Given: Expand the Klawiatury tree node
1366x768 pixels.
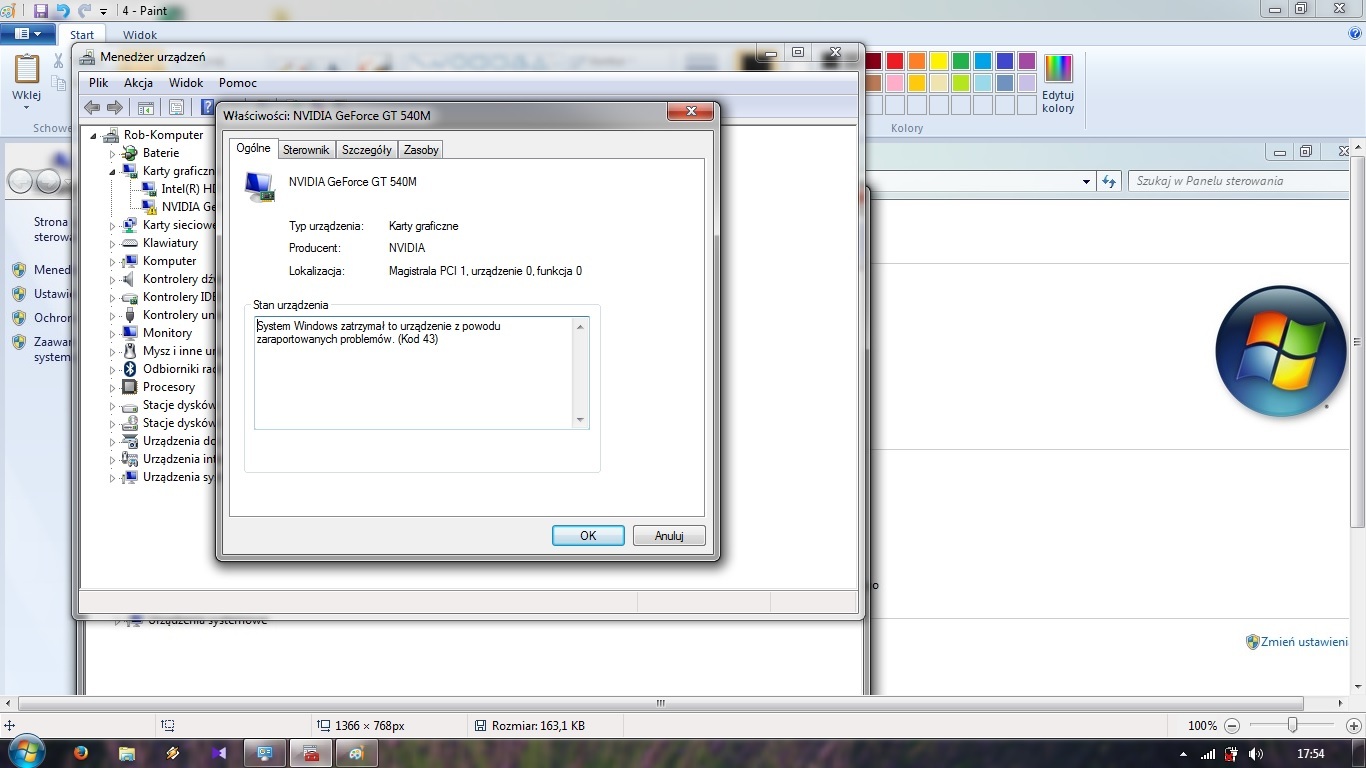Looking at the screenshot, I should pos(113,243).
